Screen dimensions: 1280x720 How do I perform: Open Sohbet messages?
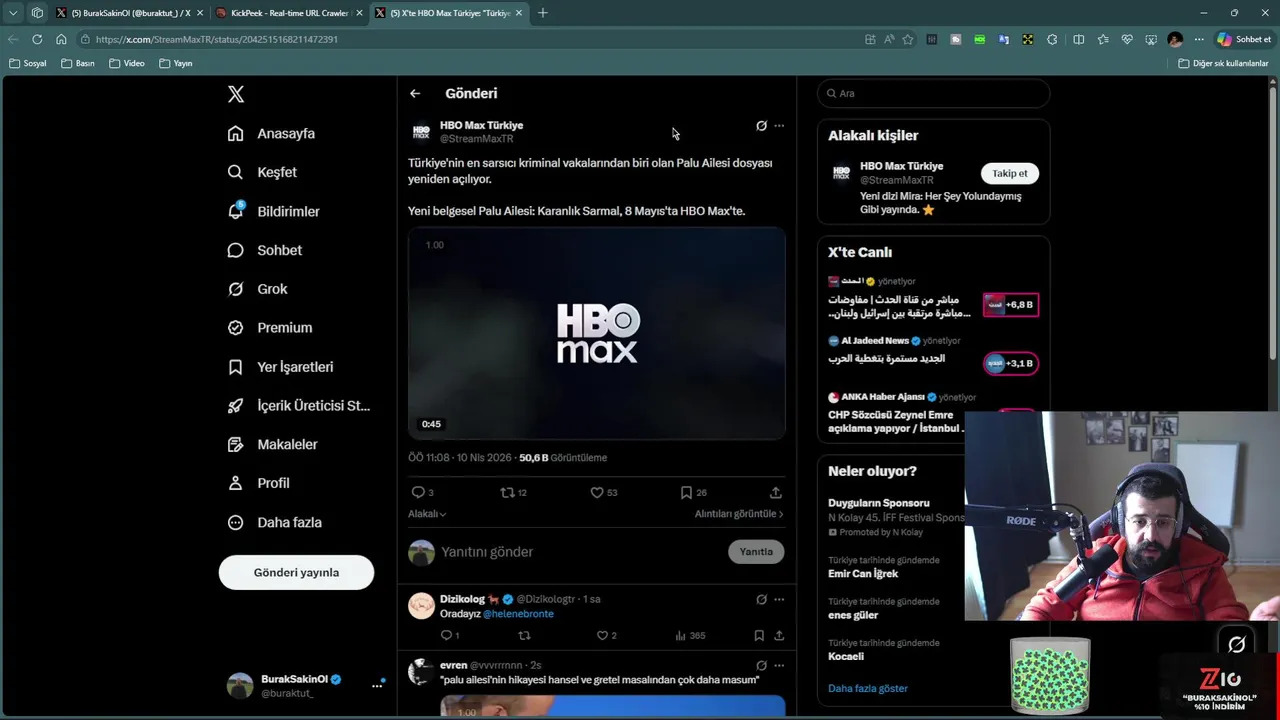click(265, 250)
